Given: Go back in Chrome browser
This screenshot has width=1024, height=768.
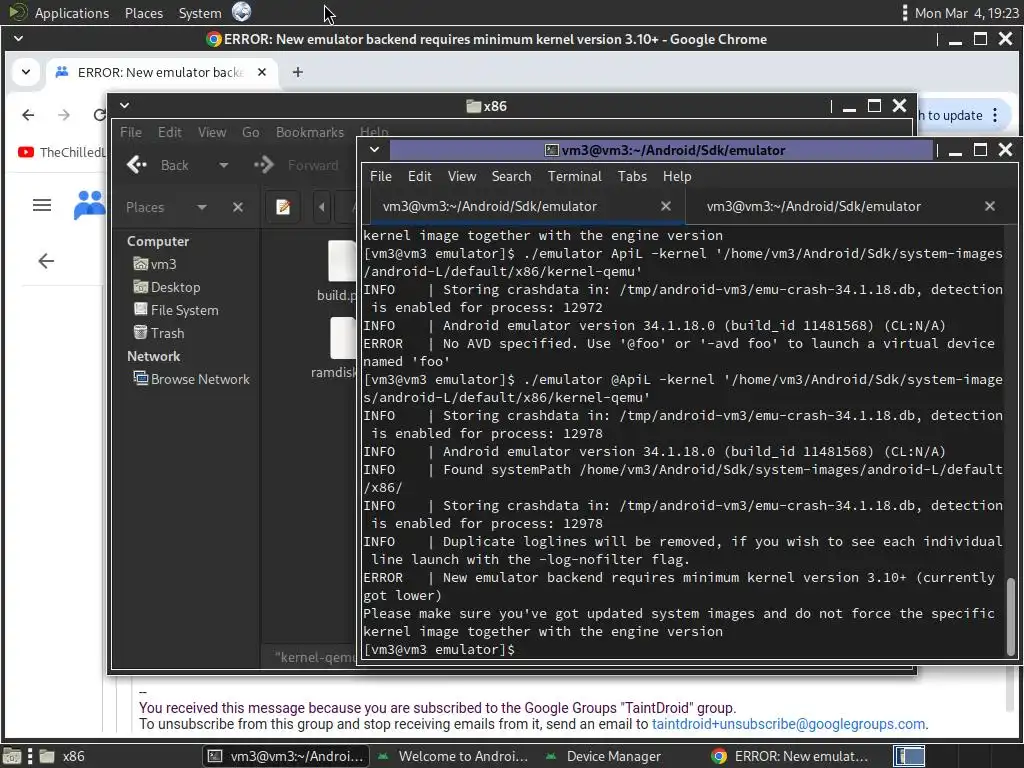Looking at the screenshot, I should coord(28,115).
